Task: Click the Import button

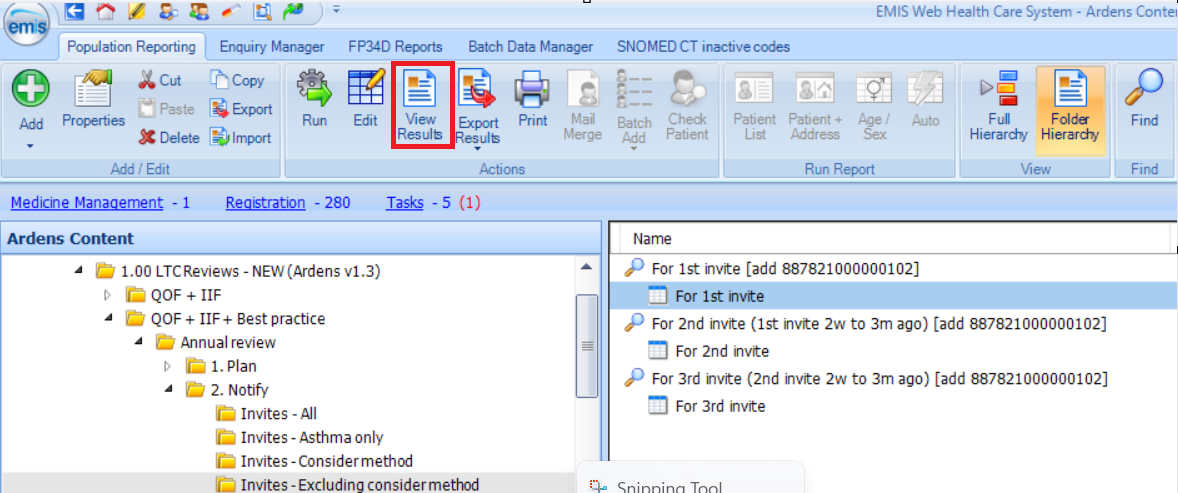Action: pos(241,138)
